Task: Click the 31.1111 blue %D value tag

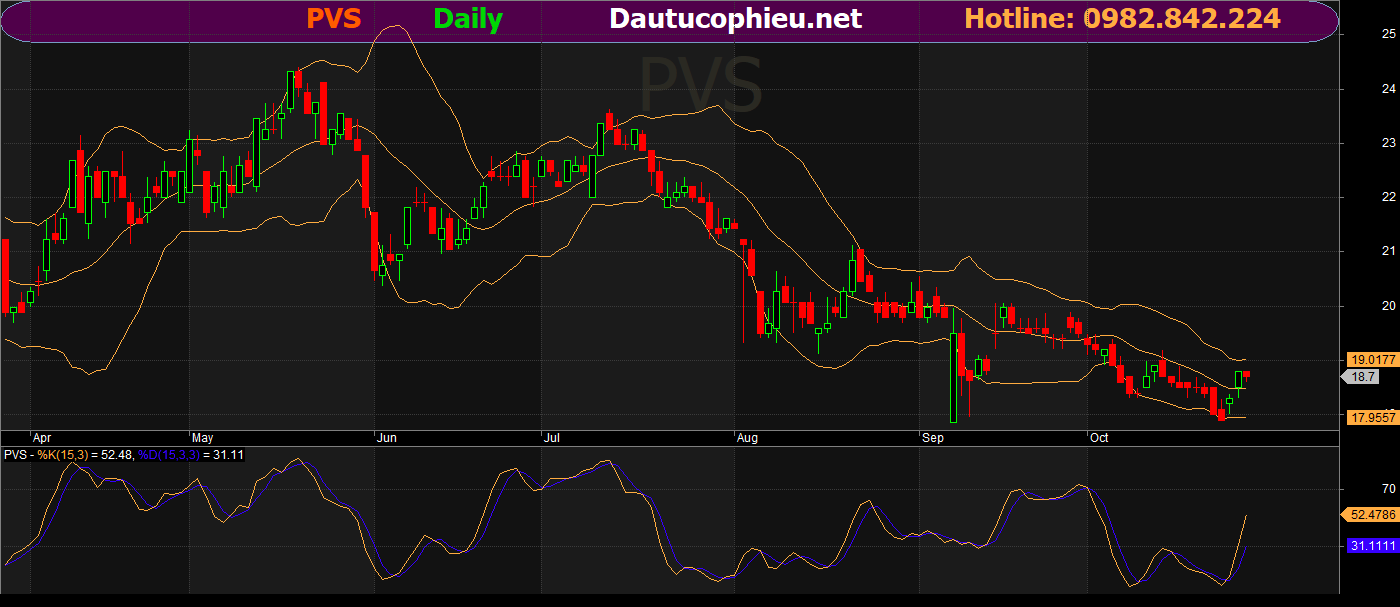Action: [1371, 546]
